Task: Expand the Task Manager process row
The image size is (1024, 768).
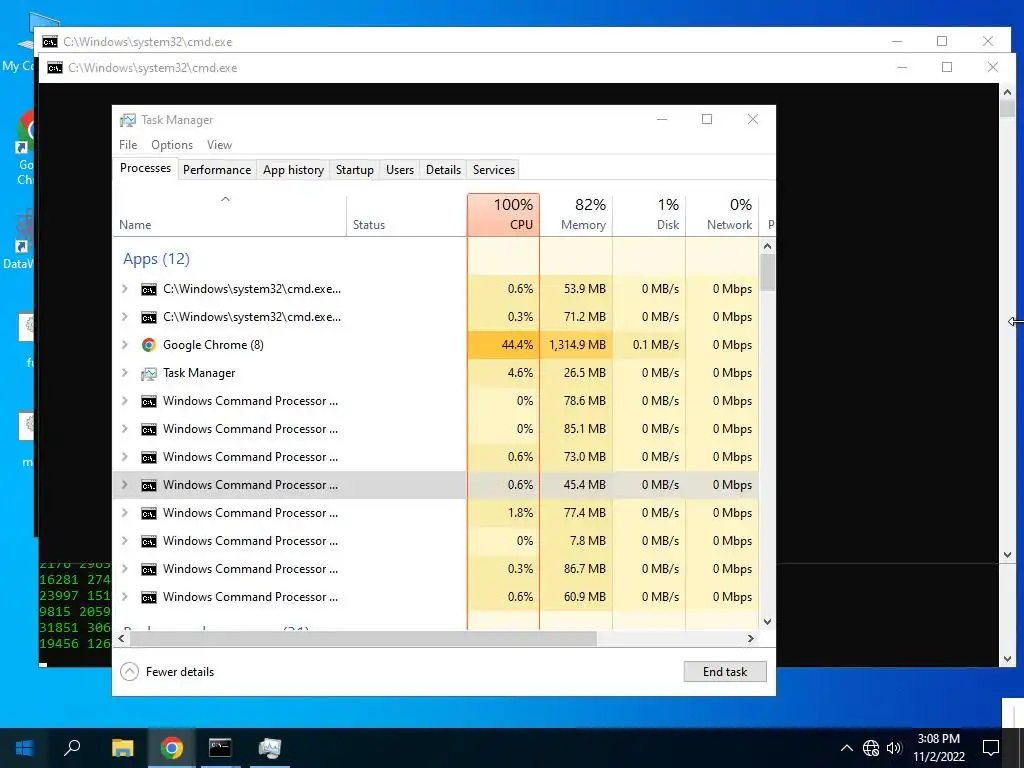Action: pos(125,373)
